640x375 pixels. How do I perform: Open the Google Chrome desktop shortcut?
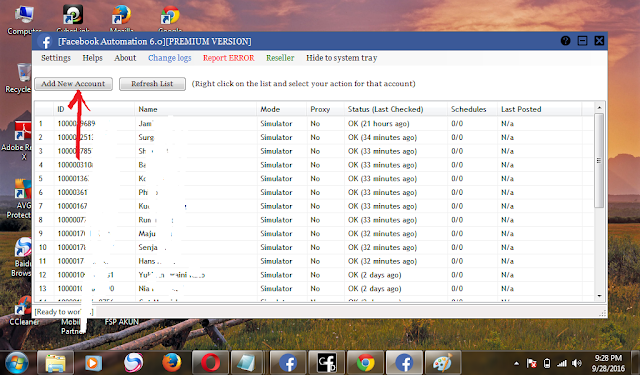(x=170, y=18)
